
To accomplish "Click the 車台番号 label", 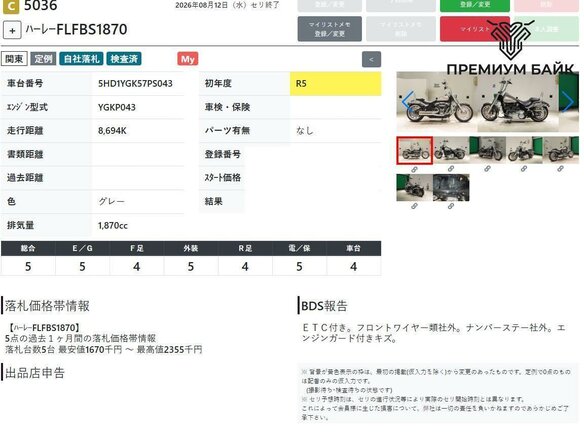I will point(25,83).
